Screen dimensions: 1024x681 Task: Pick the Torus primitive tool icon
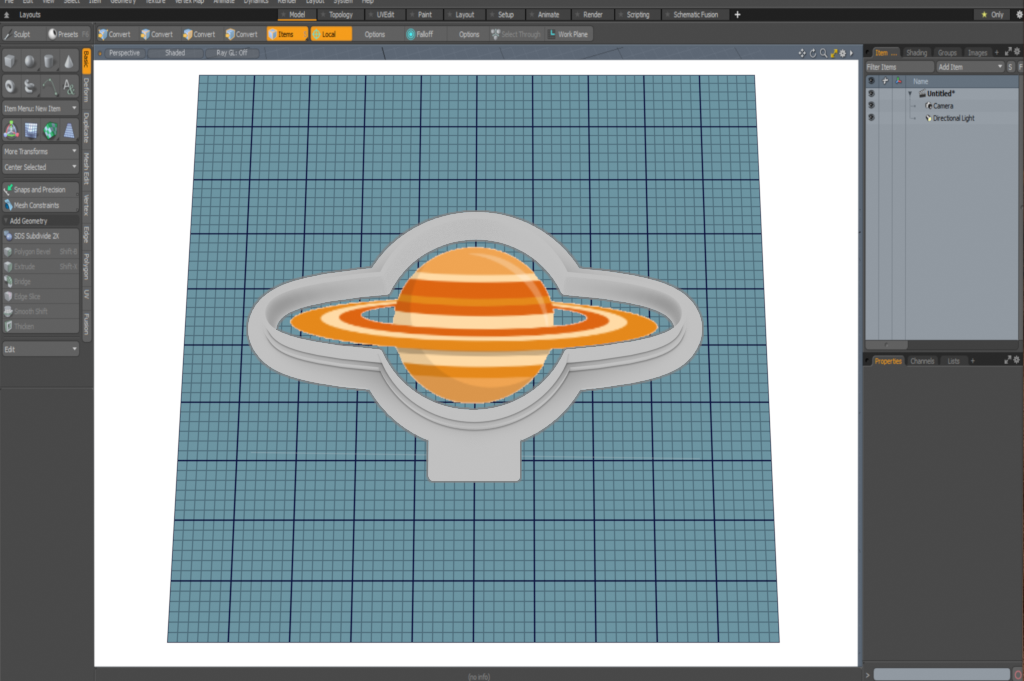pos(11,87)
